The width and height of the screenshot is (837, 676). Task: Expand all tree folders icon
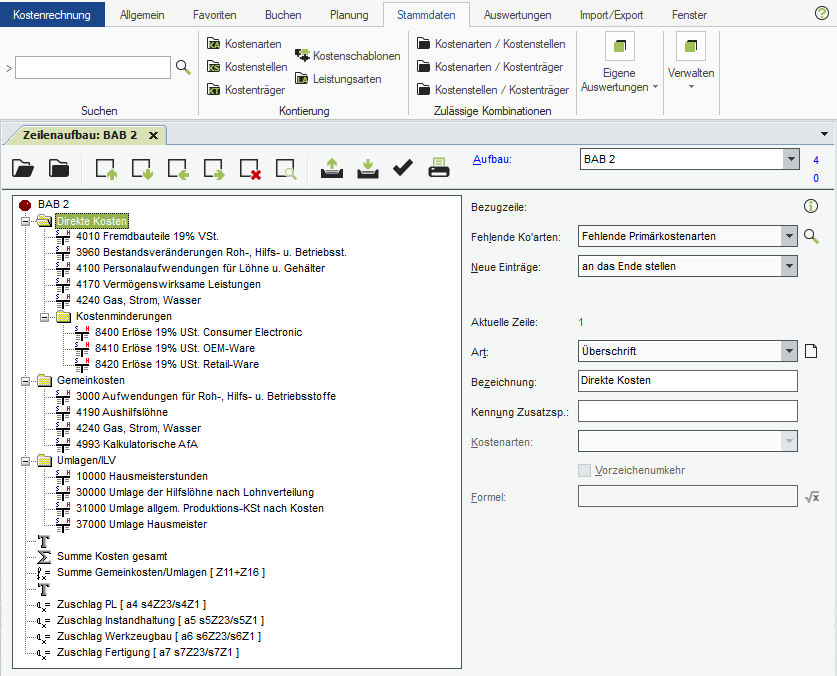click(23, 169)
